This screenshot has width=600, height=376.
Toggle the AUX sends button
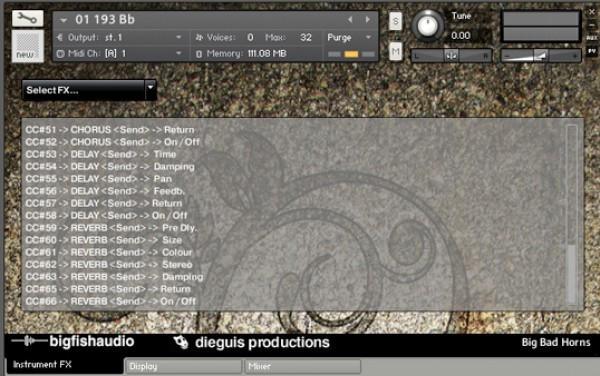(x=592, y=38)
